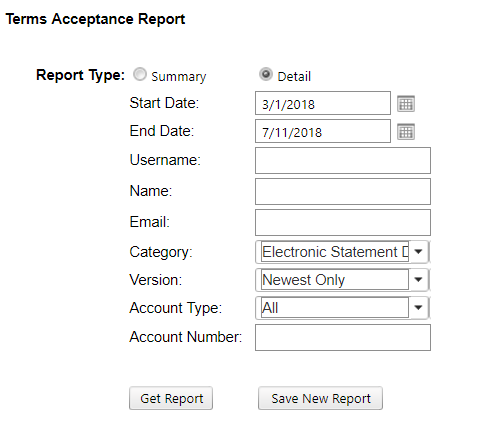Viewport: 494px width, 434px height.
Task: Expand the Category dropdown arrow
Action: [x=418, y=252]
